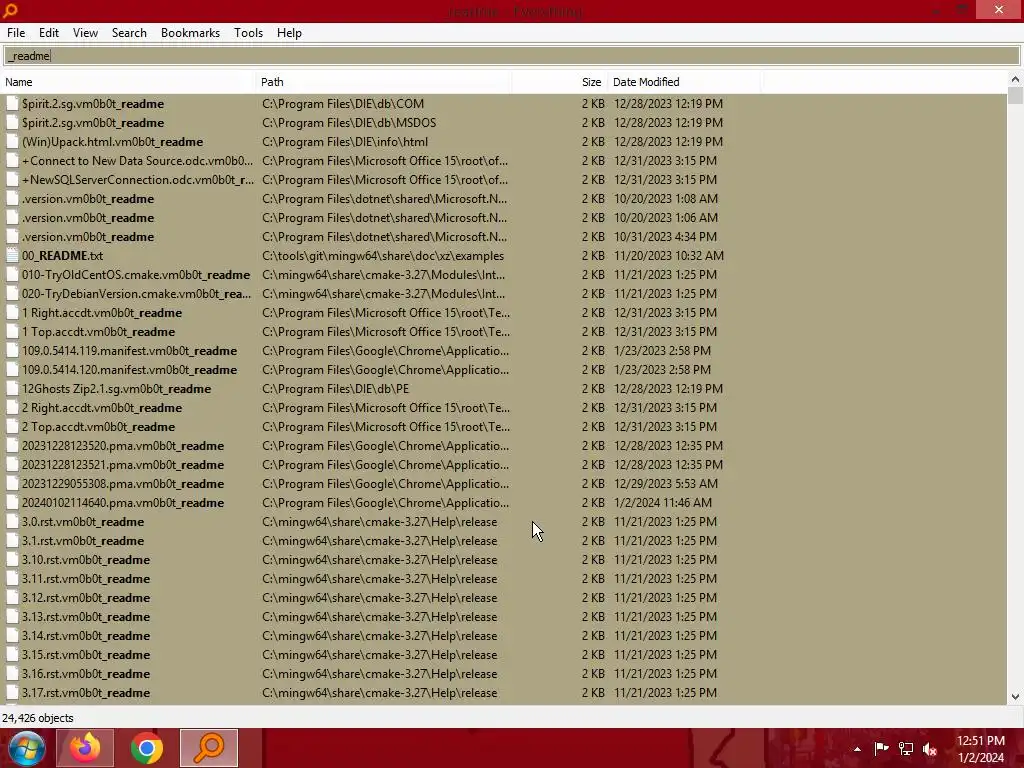The width and height of the screenshot is (1024, 768).
Task: Open the Windows Start button
Action: 26,748
